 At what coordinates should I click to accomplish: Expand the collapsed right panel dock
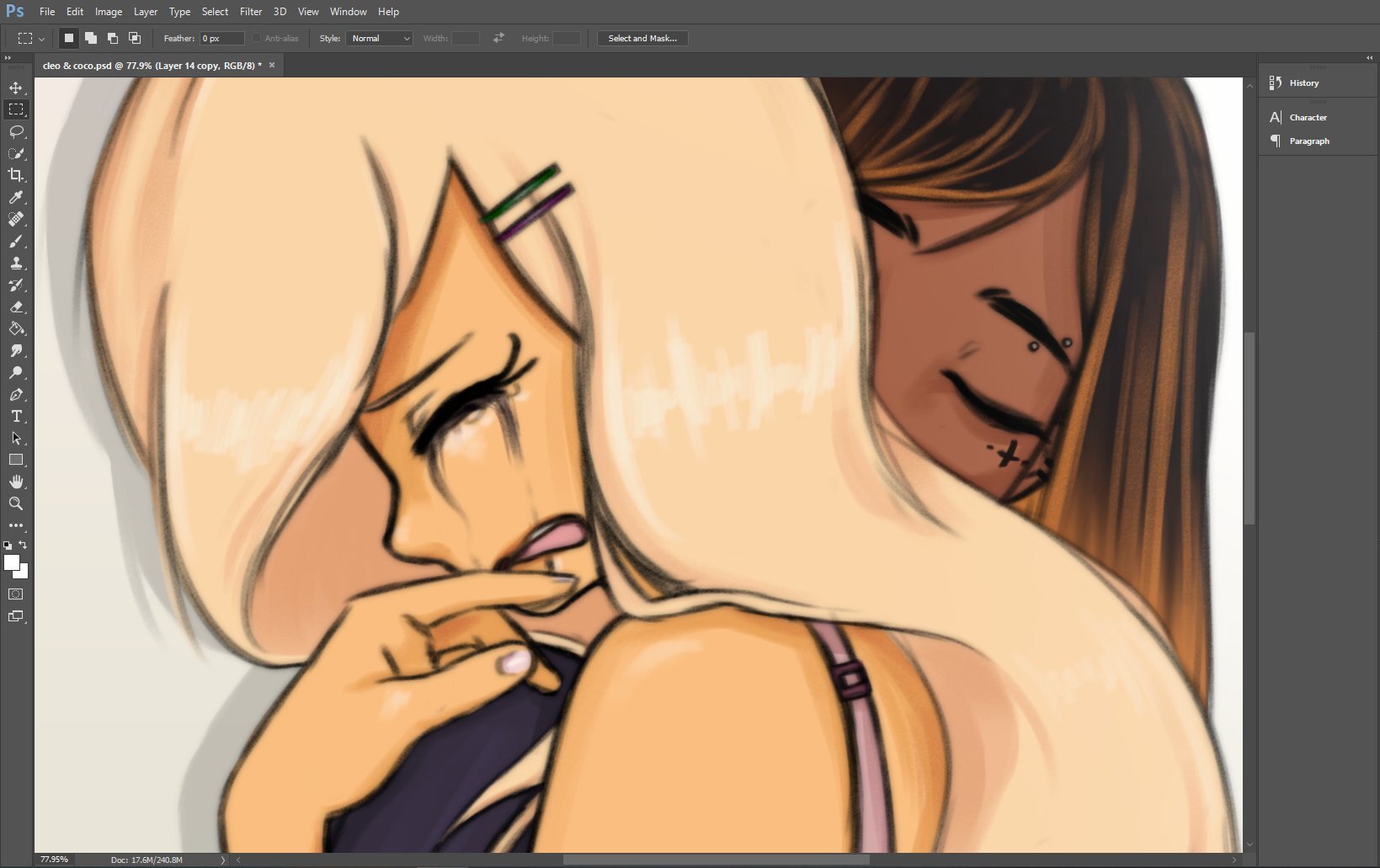click(x=1369, y=57)
